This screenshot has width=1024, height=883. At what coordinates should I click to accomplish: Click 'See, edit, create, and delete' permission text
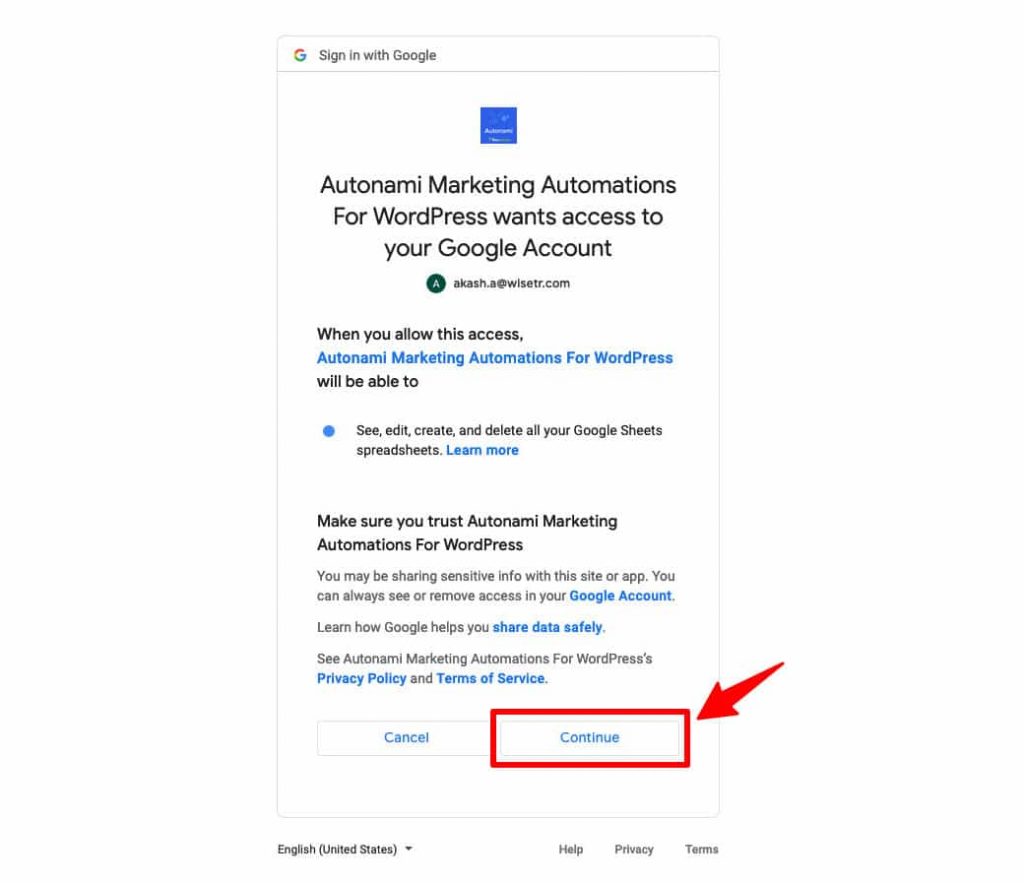[x=509, y=440]
